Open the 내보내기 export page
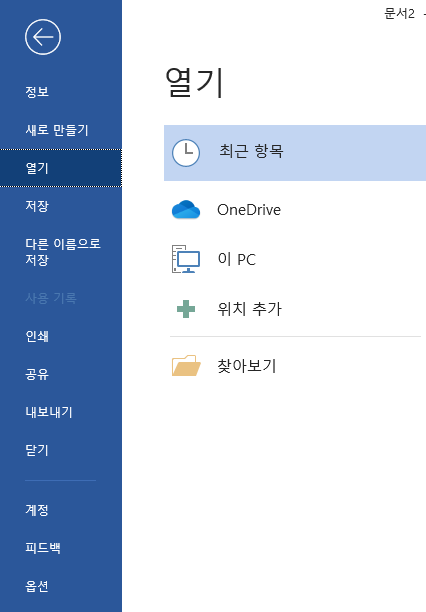Viewport: 426px width, 612px height. (x=61, y=412)
